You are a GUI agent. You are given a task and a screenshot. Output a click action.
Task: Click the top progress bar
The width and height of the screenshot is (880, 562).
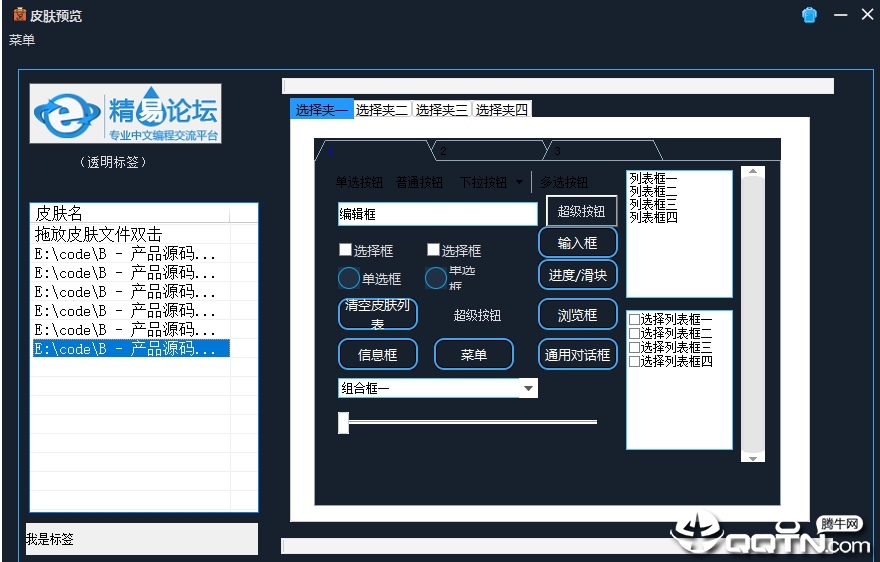(x=558, y=86)
